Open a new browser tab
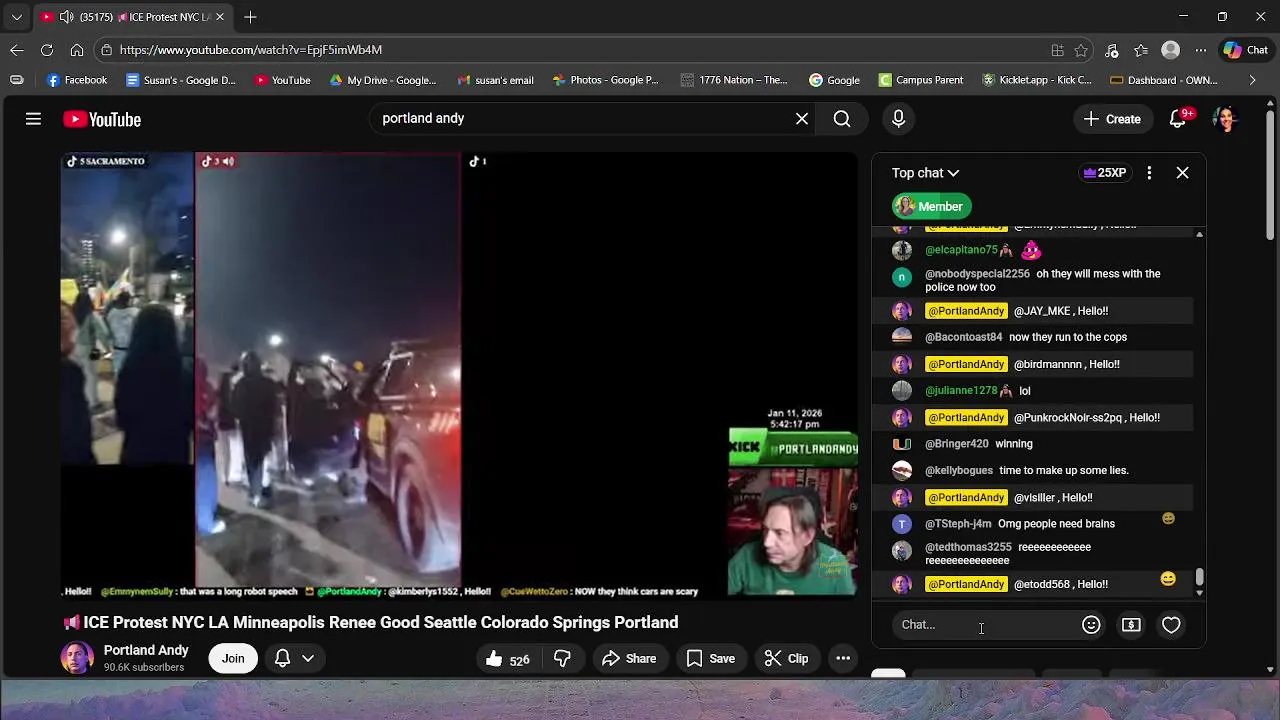The height and width of the screenshot is (720, 1280). pos(250,17)
